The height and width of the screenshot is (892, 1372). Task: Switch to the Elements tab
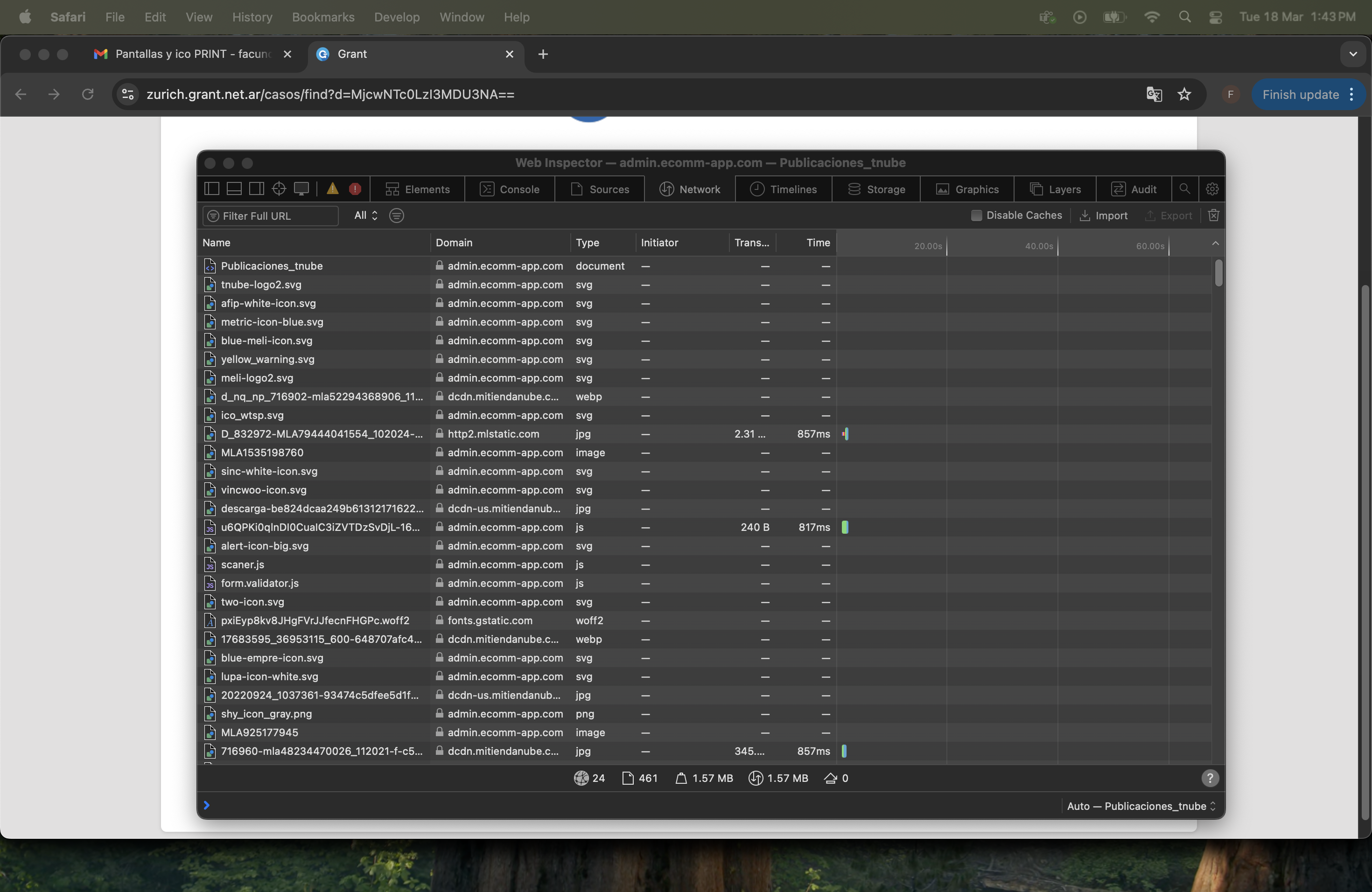(x=417, y=189)
